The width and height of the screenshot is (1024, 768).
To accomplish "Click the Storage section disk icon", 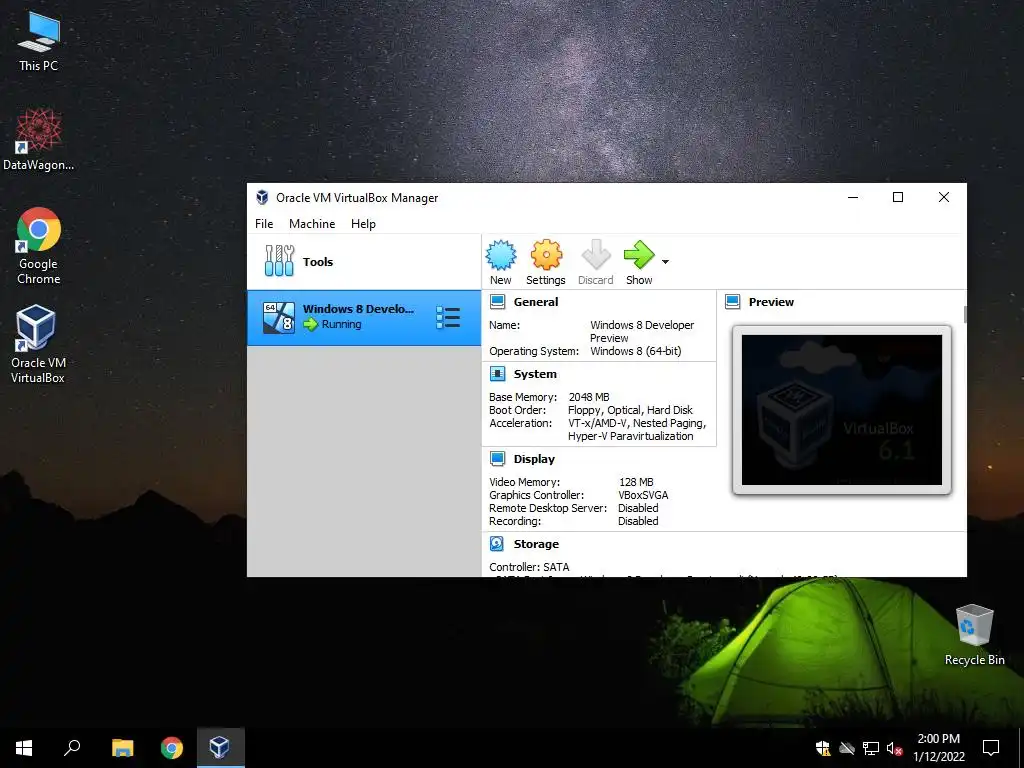I will [x=497, y=543].
